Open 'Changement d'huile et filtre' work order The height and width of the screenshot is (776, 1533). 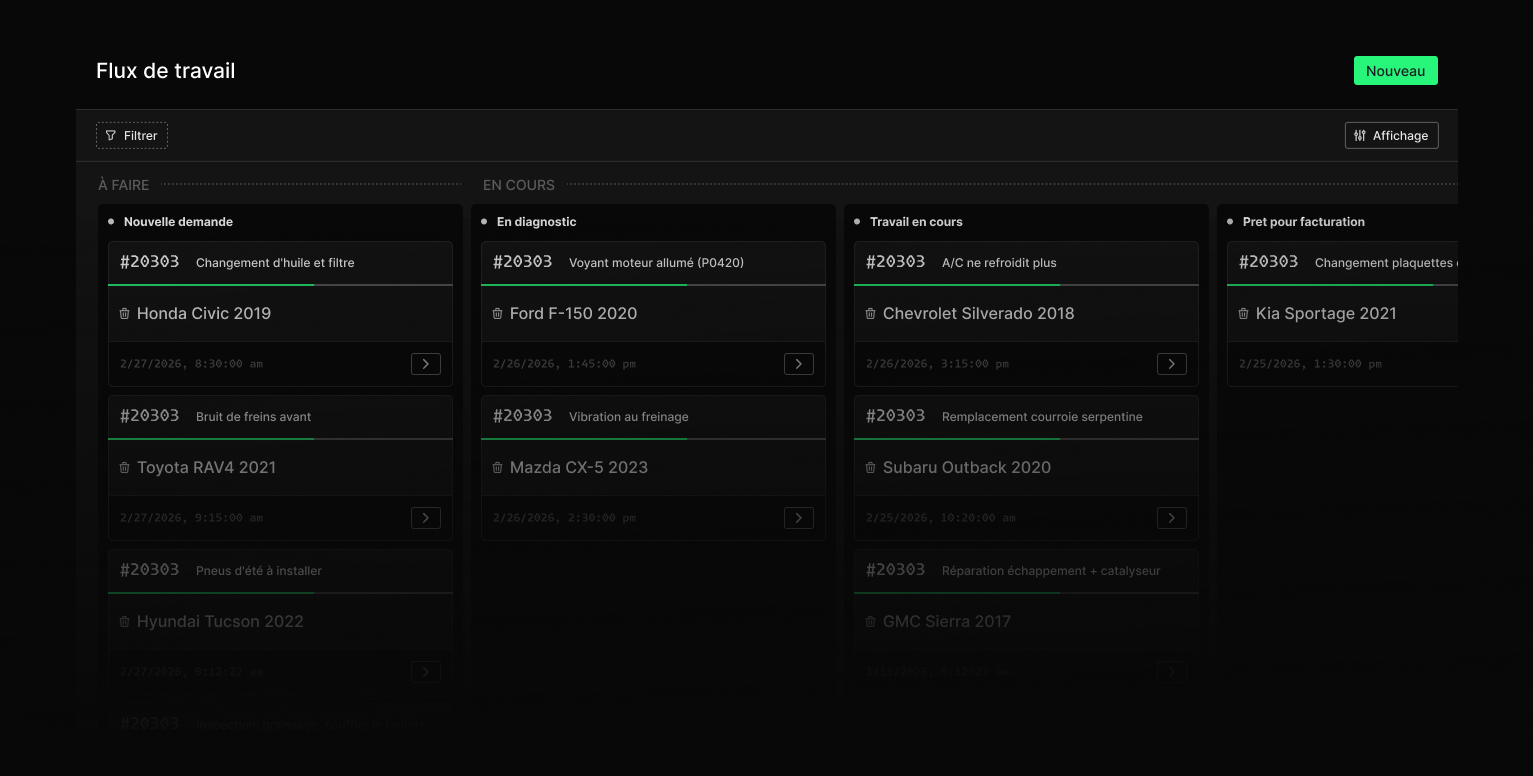tap(275, 263)
